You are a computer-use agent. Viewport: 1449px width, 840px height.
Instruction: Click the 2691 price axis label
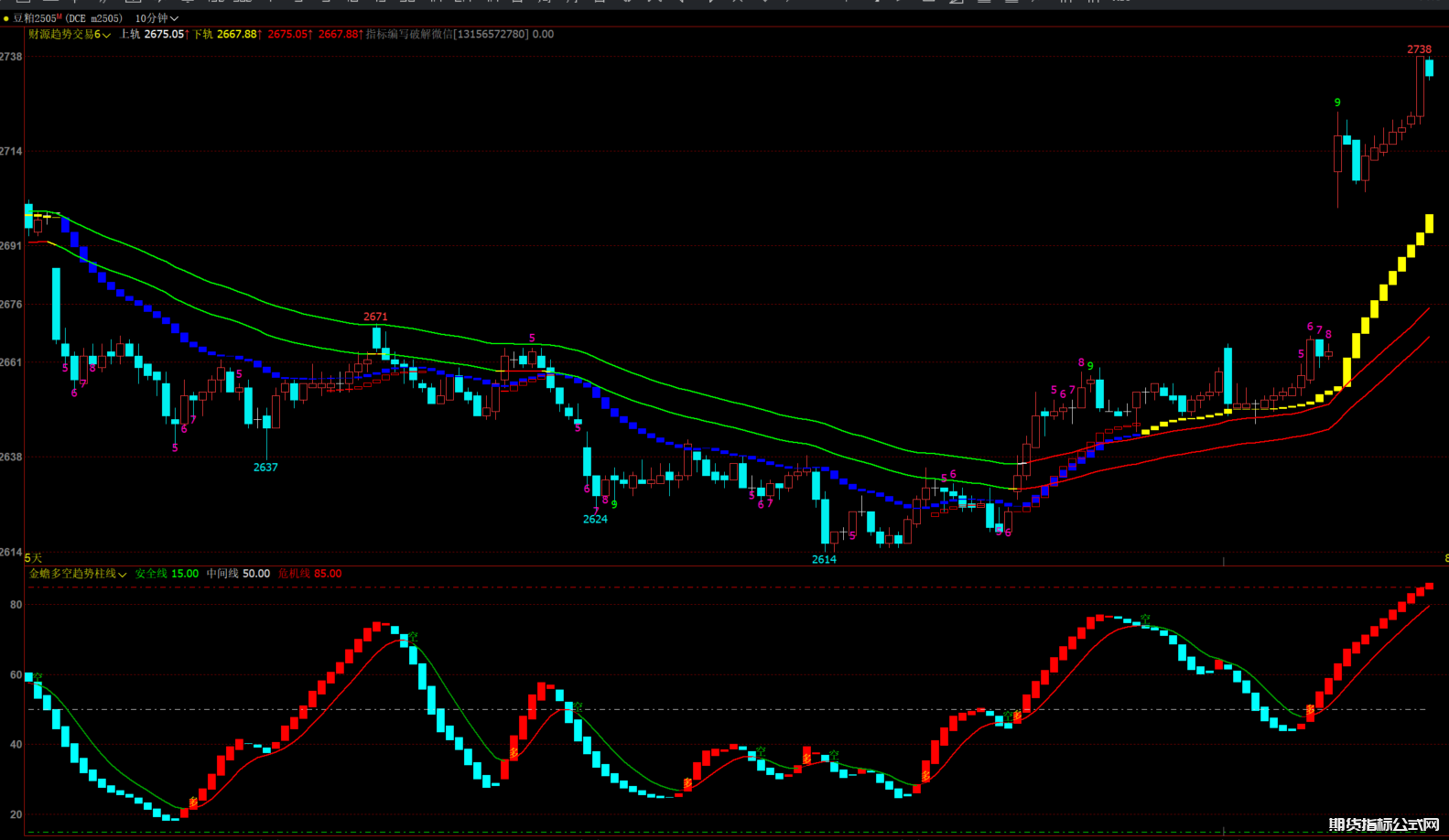pyautogui.click(x=11, y=246)
